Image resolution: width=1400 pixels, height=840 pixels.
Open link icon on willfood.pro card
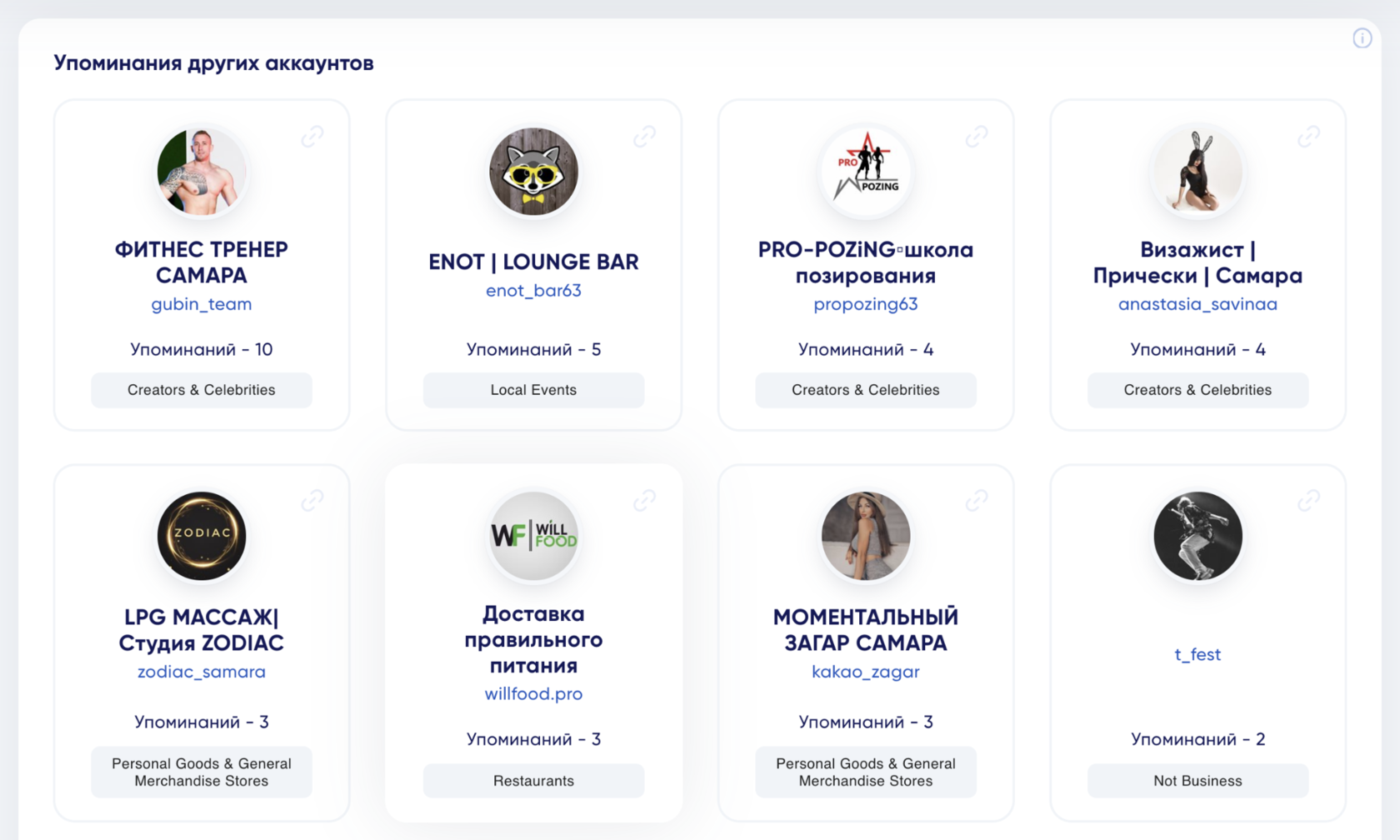(x=644, y=500)
